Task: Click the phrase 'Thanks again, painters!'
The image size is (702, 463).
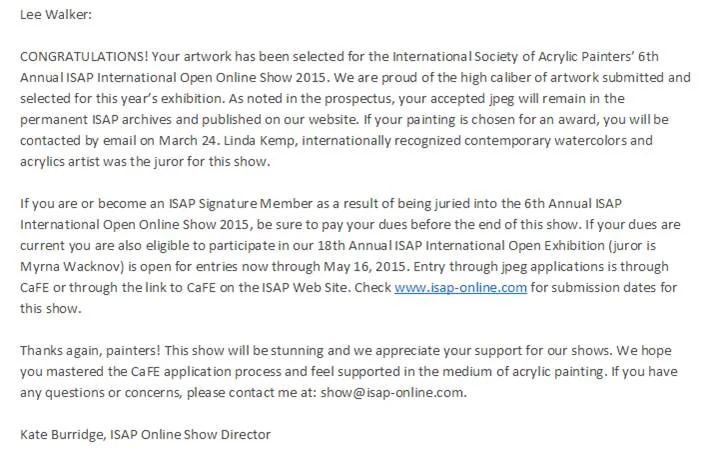Action: point(90,351)
